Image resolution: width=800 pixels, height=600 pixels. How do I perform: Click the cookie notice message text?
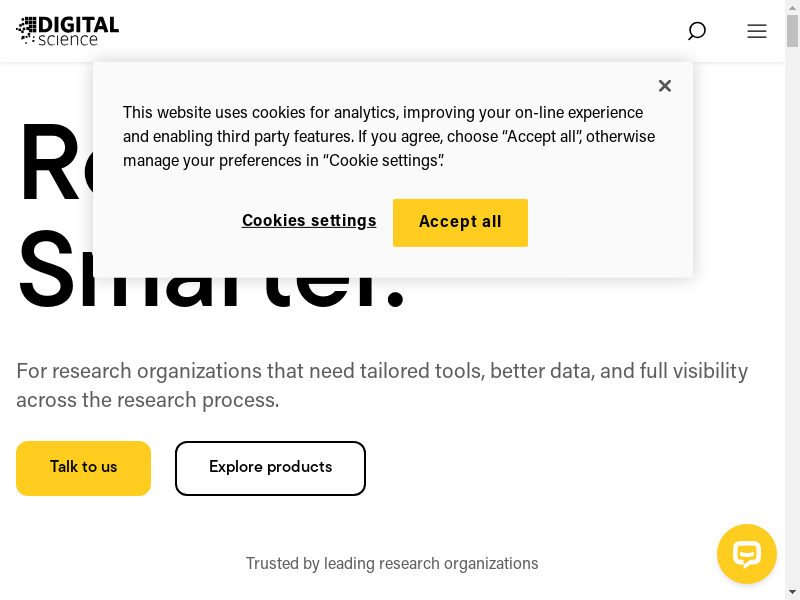point(389,137)
